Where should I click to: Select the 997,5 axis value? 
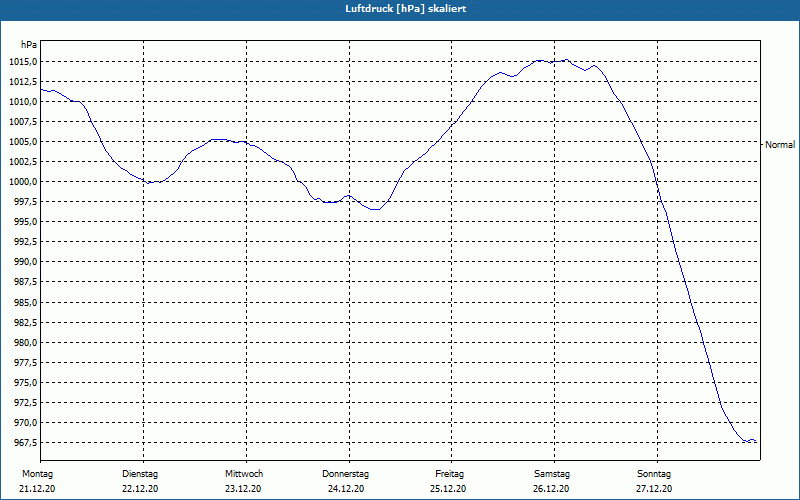click(25, 202)
